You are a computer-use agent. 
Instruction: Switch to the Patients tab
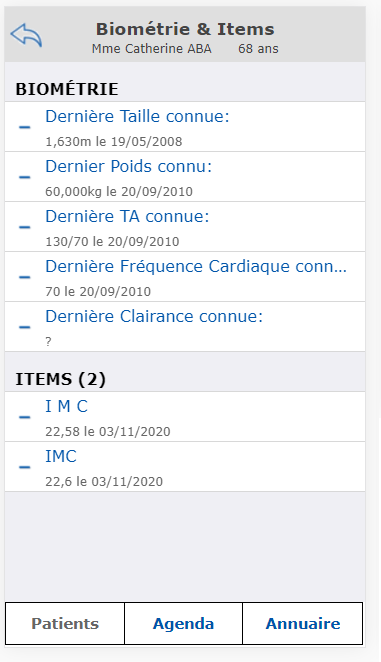pos(65,624)
